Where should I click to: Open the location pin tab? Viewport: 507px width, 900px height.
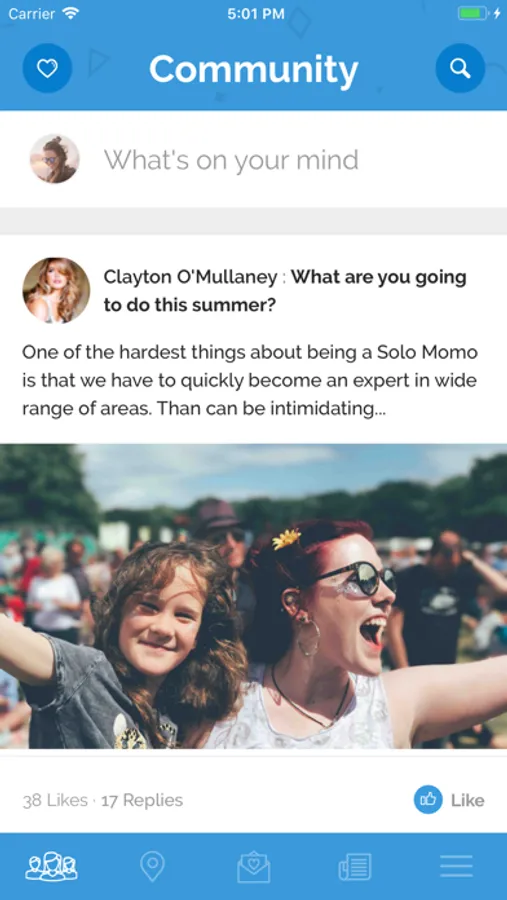coord(152,866)
